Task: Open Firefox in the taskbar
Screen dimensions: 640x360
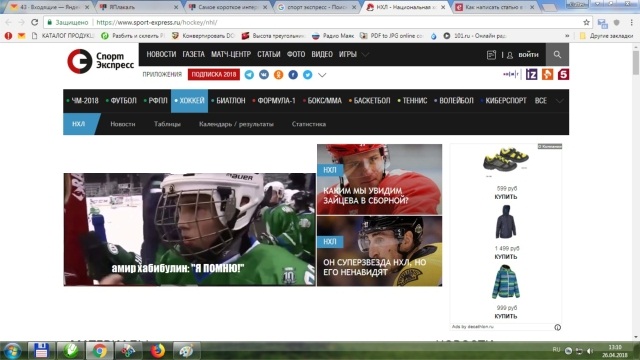Action: click(x=158, y=351)
